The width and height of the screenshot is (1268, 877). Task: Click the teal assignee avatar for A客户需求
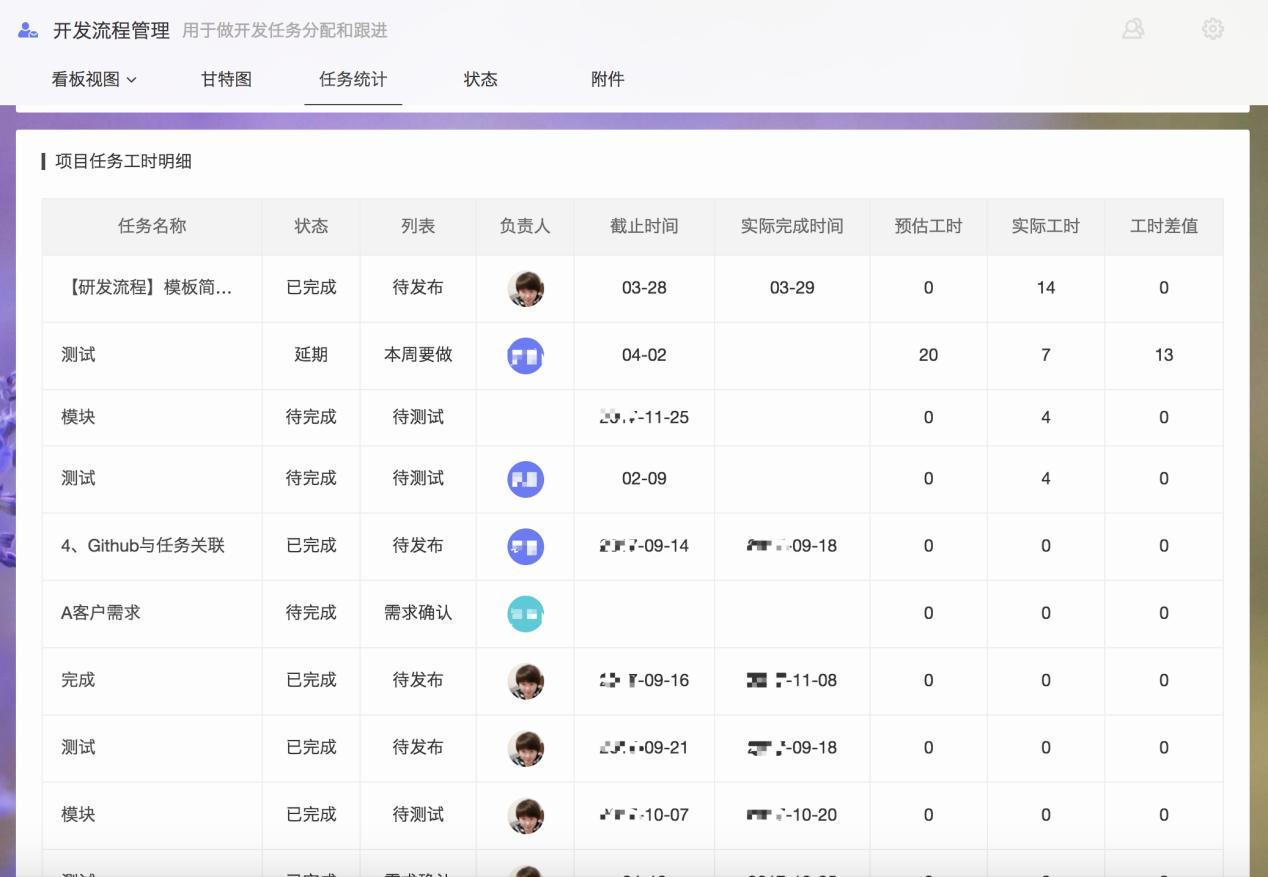point(525,613)
